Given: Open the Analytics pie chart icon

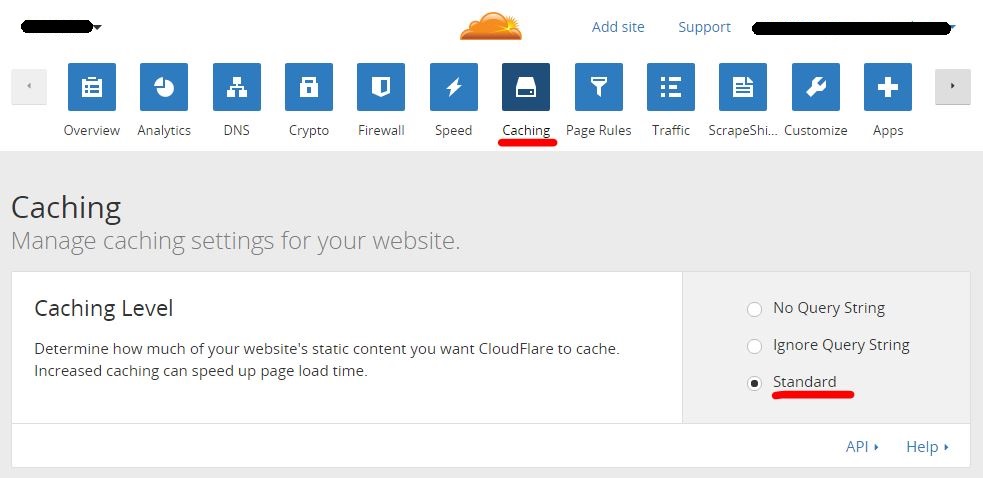Looking at the screenshot, I should pos(164,87).
